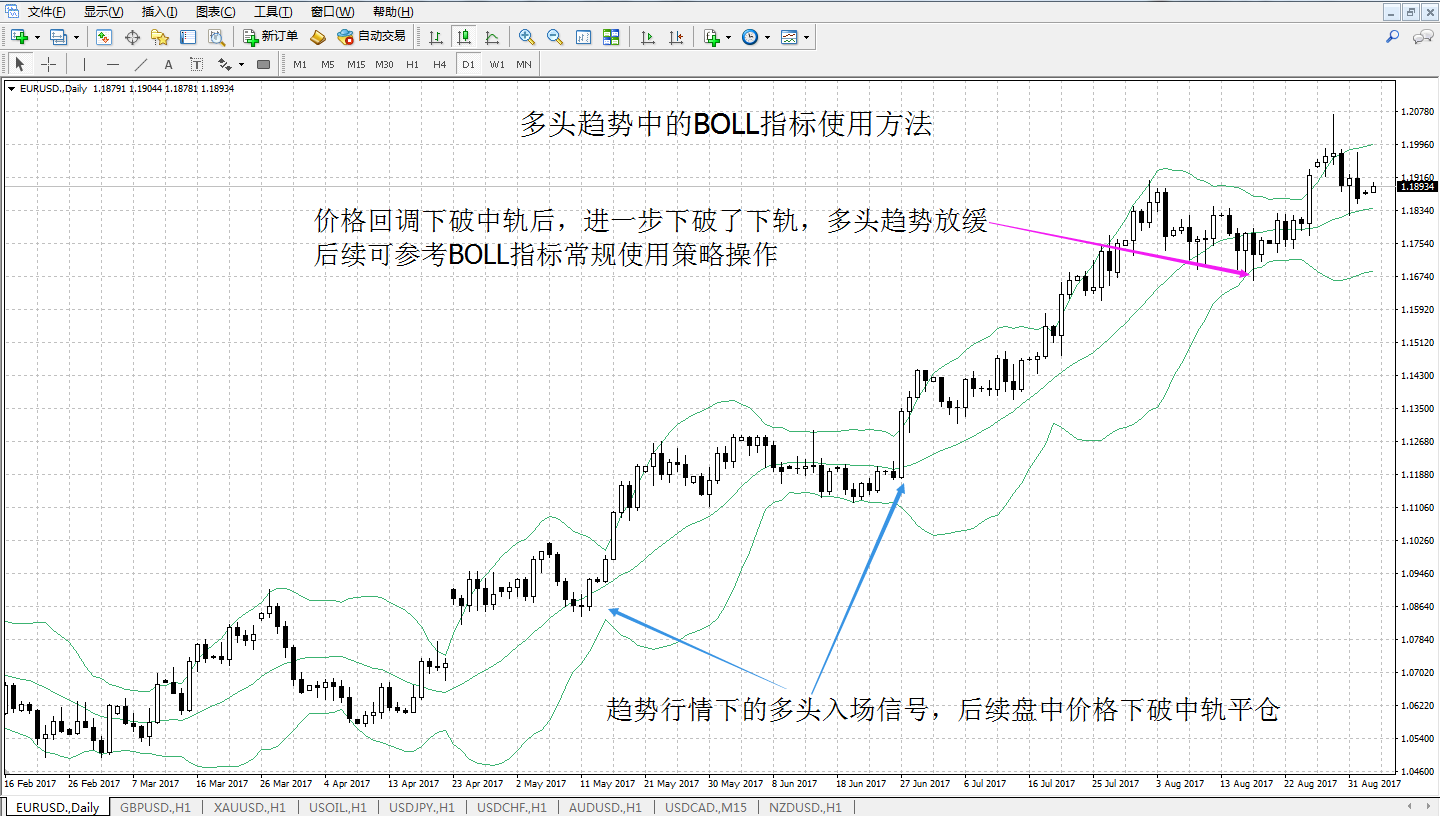This screenshot has height=816, width=1440.
Task: Open the 图表(C) menu
Action: 216,12
